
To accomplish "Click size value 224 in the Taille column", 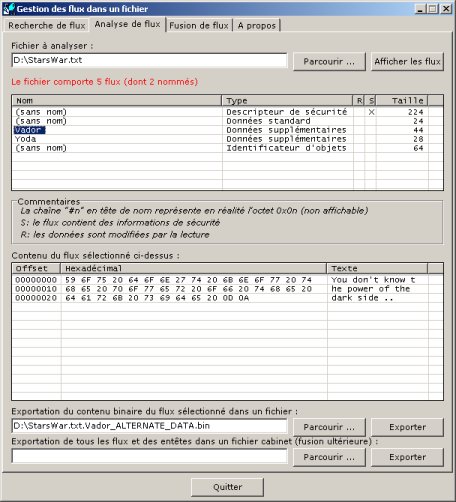I will point(415,112).
